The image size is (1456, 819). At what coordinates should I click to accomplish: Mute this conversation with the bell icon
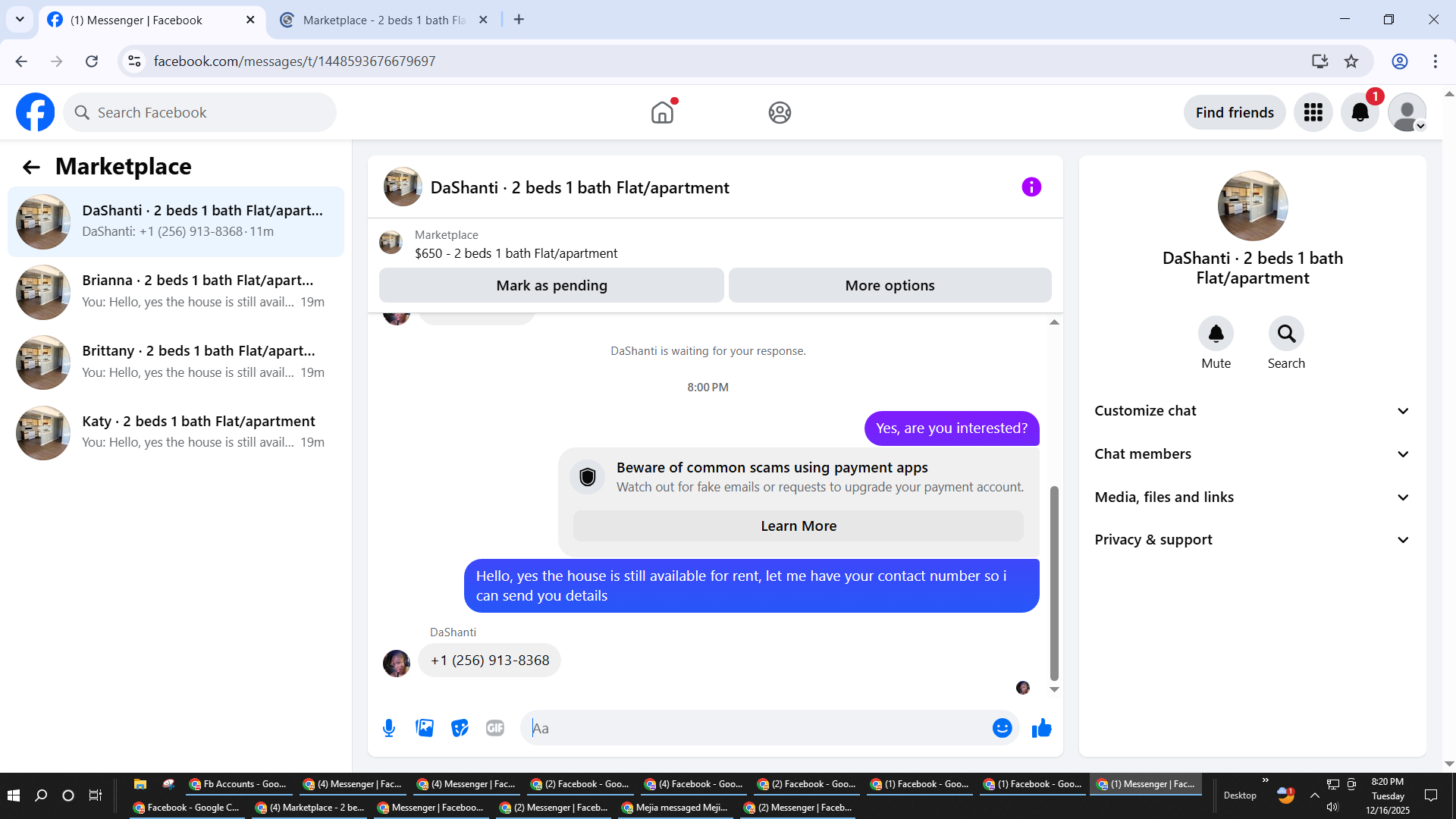[x=1216, y=334]
